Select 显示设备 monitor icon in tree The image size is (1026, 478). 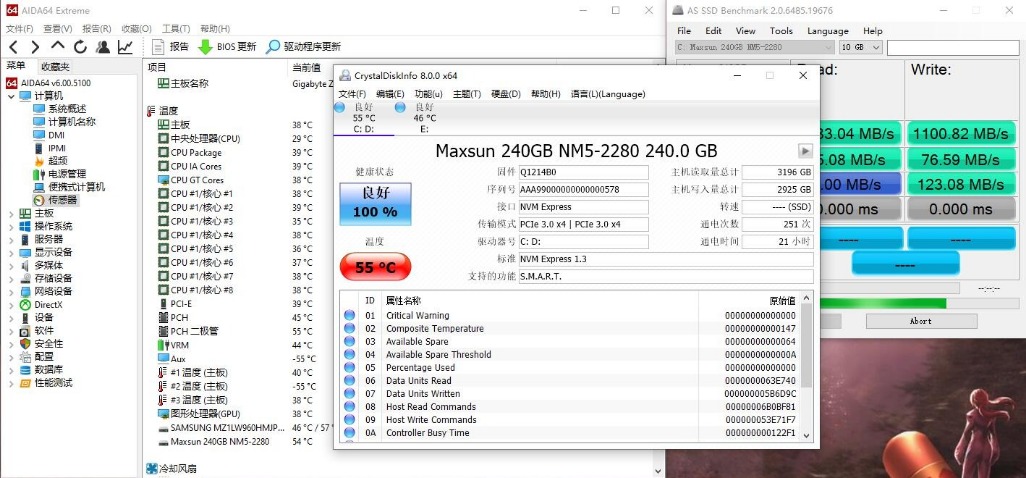point(25,252)
